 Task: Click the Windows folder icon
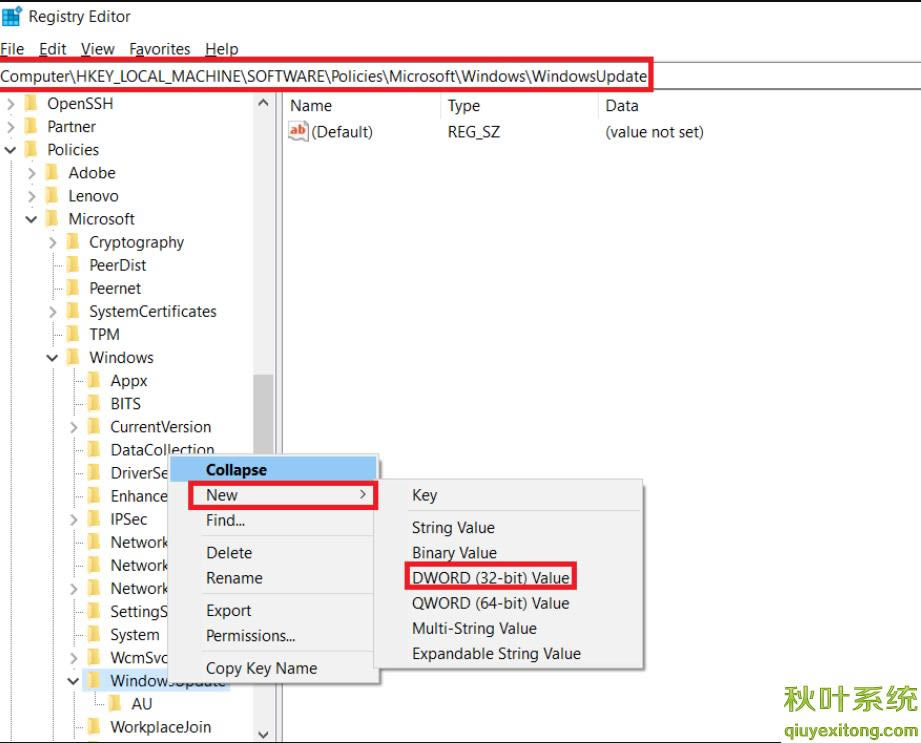73,357
